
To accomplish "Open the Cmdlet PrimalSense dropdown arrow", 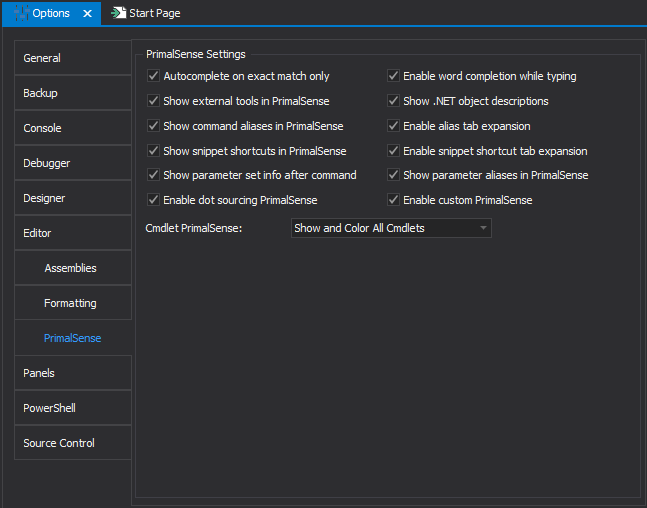I will click(483, 228).
